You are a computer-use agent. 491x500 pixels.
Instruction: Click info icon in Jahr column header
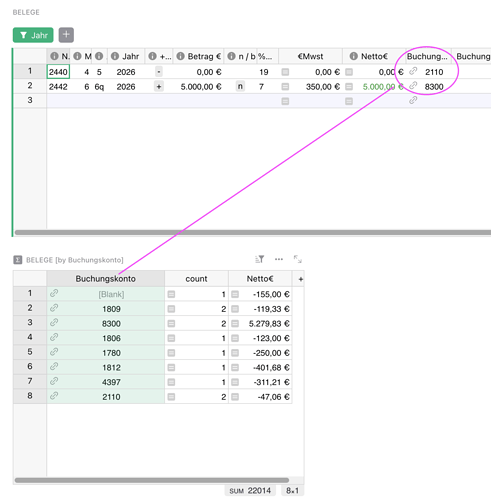[x=115, y=56]
